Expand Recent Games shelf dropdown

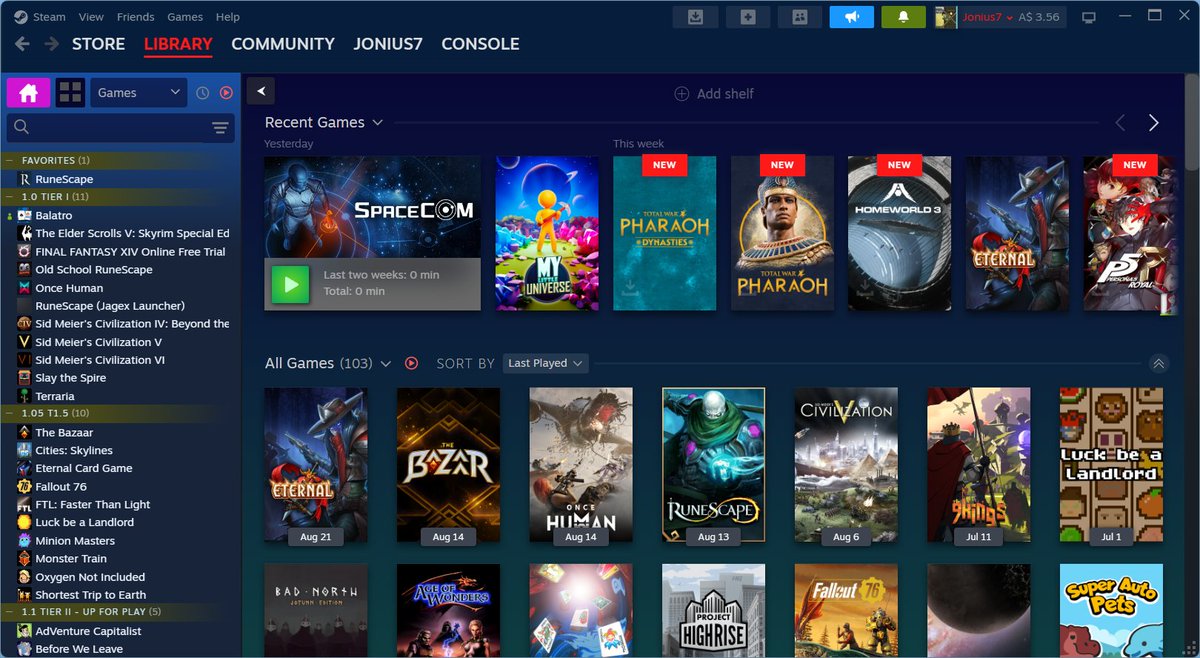pyautogui.click(x=377, y=122)
